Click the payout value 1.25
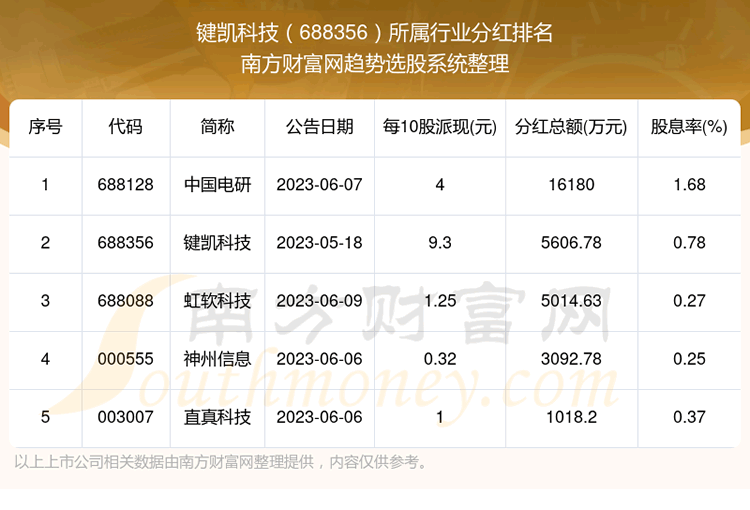The image size is (750, 510). click(x=440, y=301)
